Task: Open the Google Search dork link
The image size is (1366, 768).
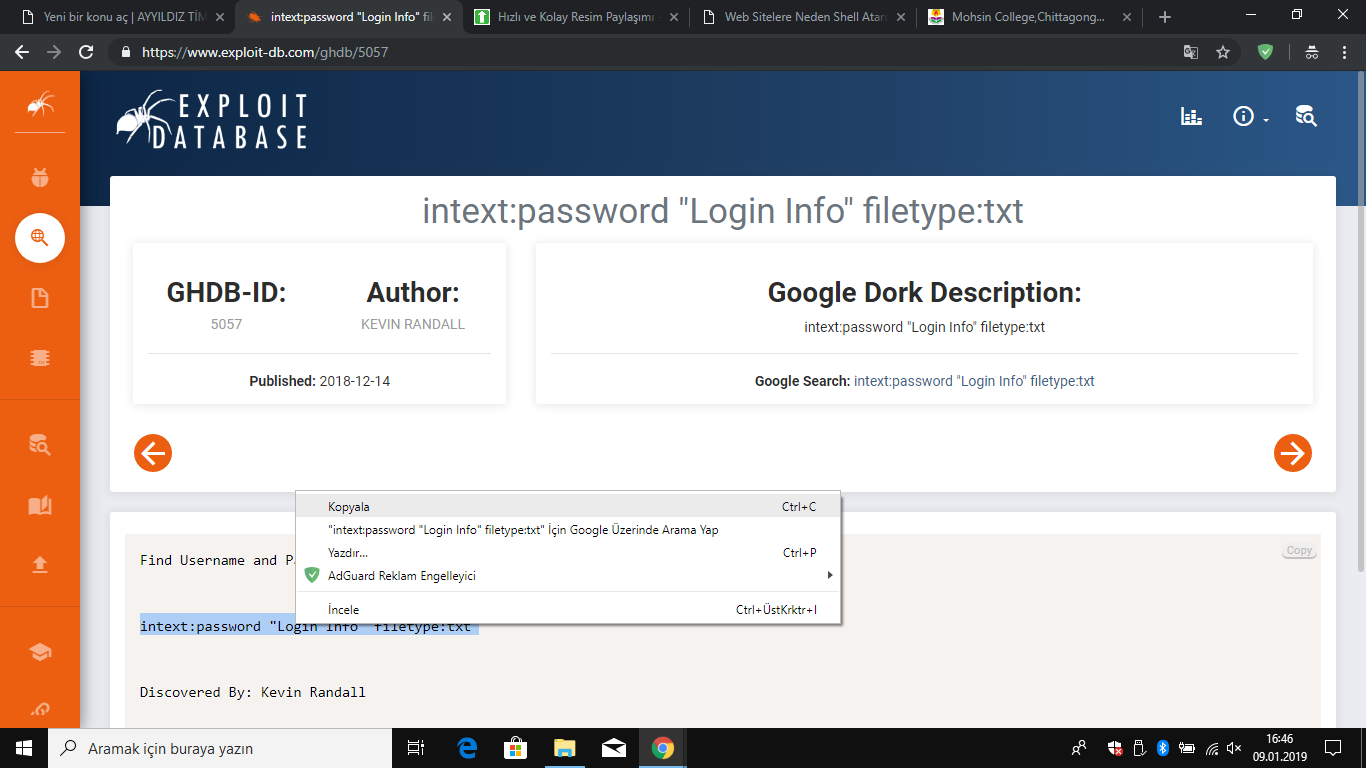Action: click(x=974, y=381)
